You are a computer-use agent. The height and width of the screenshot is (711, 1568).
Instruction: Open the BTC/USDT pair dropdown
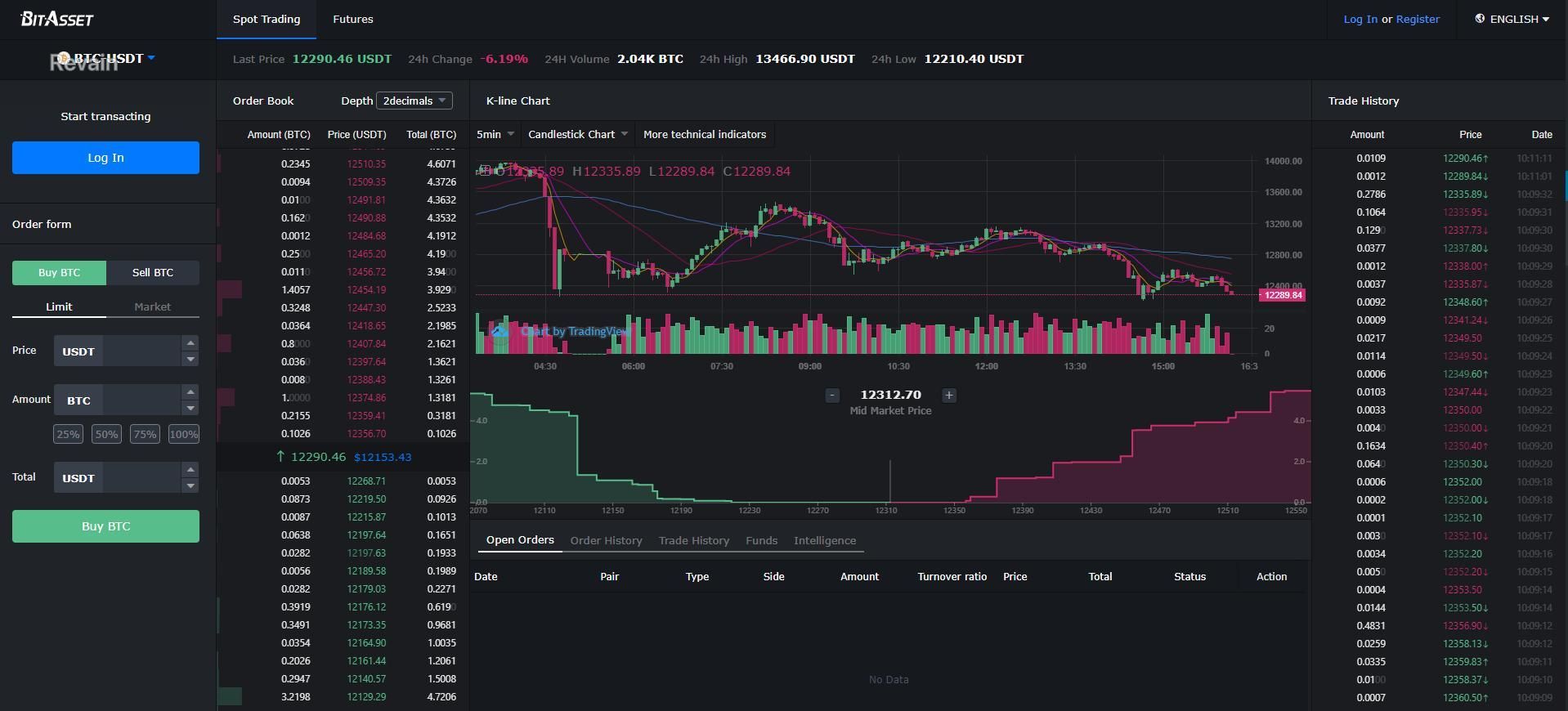pyautogui.click(x=106, y=59)
